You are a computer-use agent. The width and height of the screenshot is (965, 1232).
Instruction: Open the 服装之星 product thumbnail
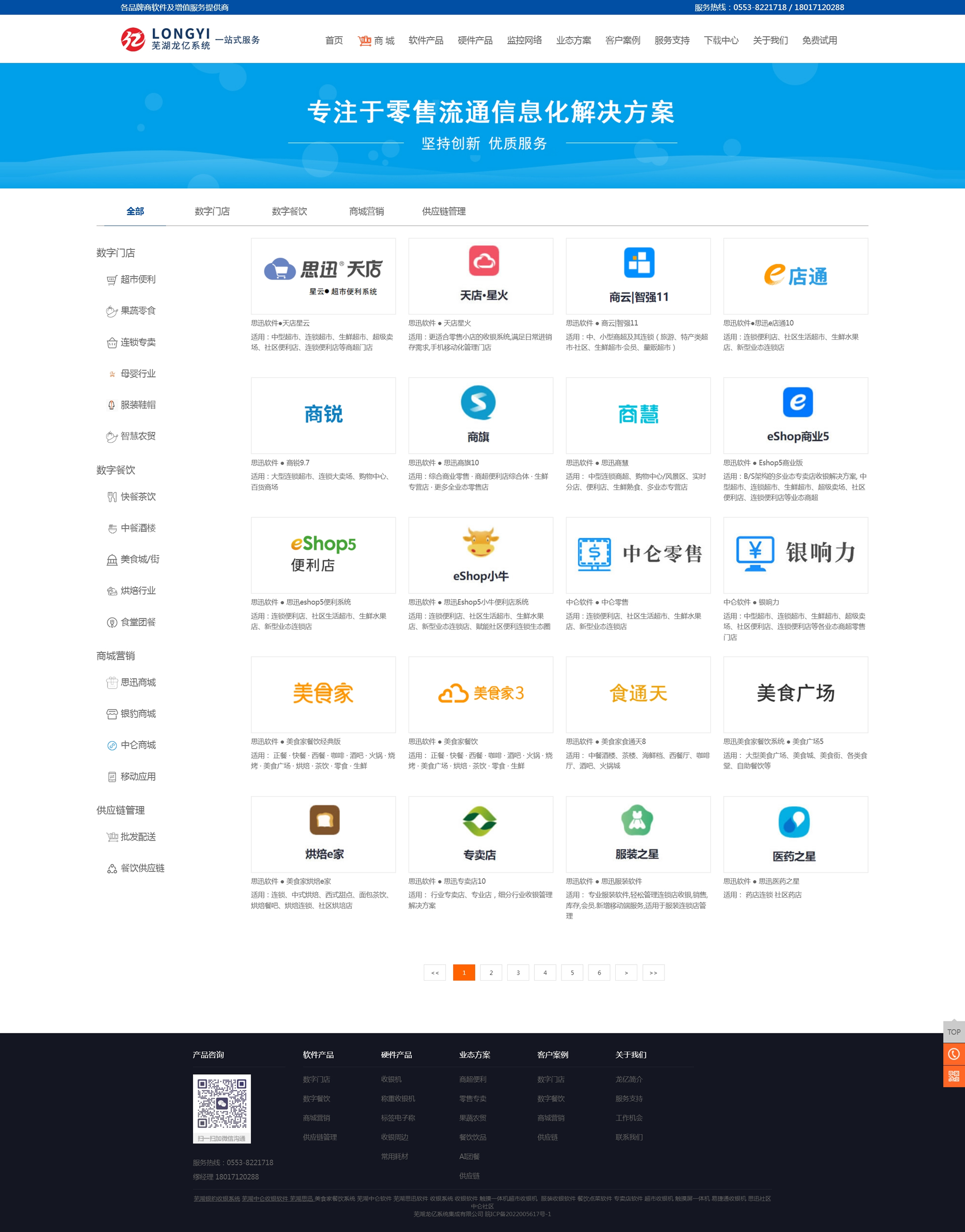pyautogui.click(x=638, y=834)
